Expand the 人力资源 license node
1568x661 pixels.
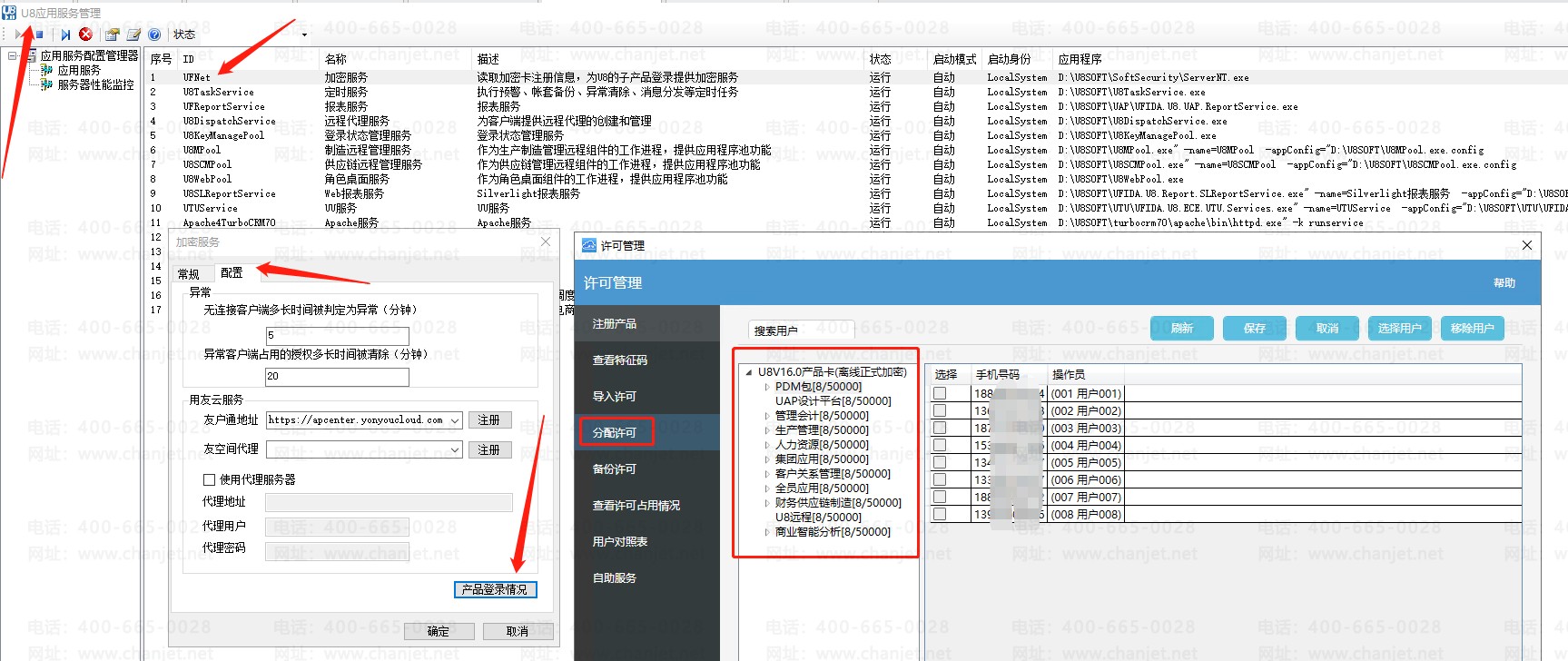[766, 445]
